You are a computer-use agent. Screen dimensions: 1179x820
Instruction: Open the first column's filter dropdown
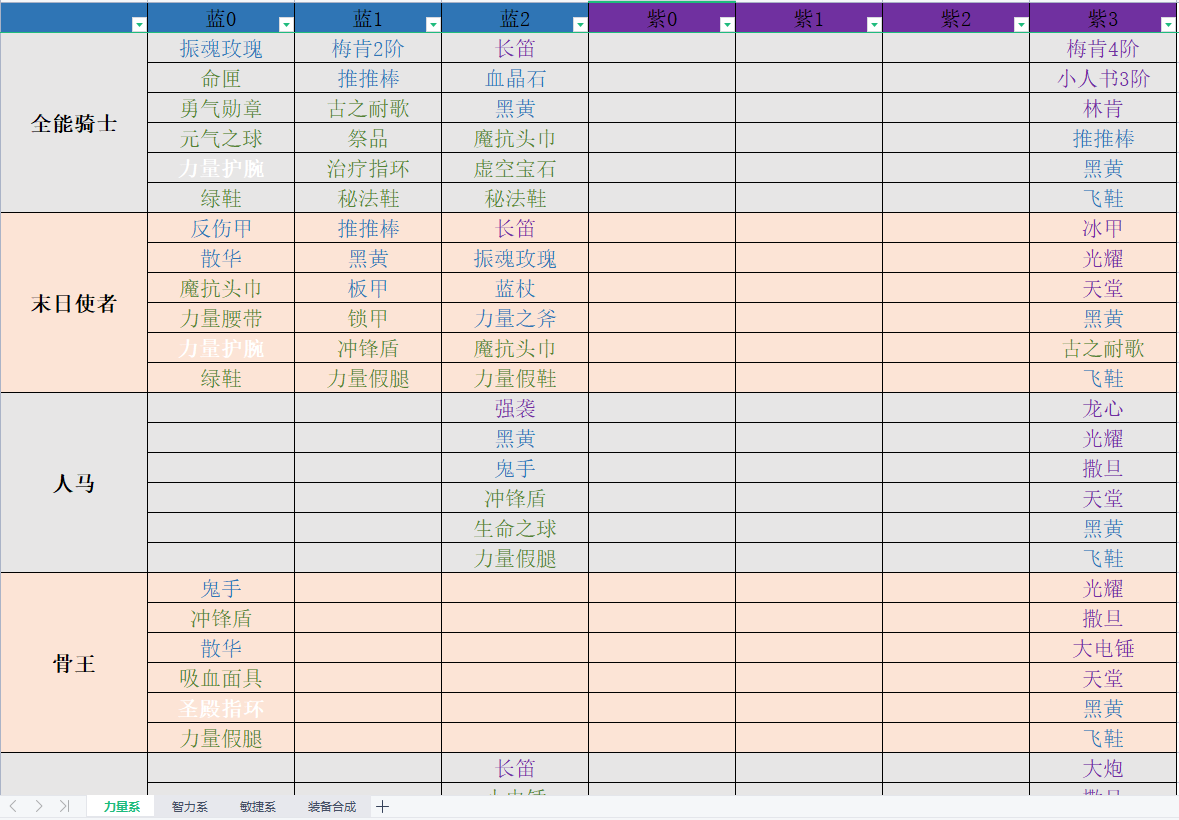pos(139,24)
